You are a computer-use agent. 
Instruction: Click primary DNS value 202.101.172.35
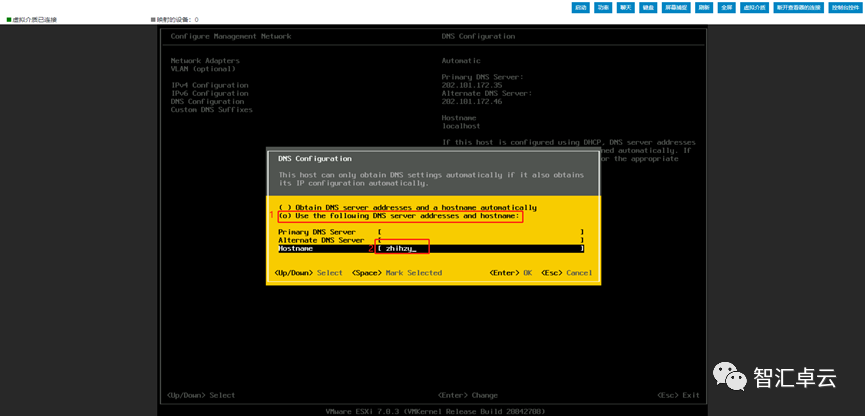(472, 86)
